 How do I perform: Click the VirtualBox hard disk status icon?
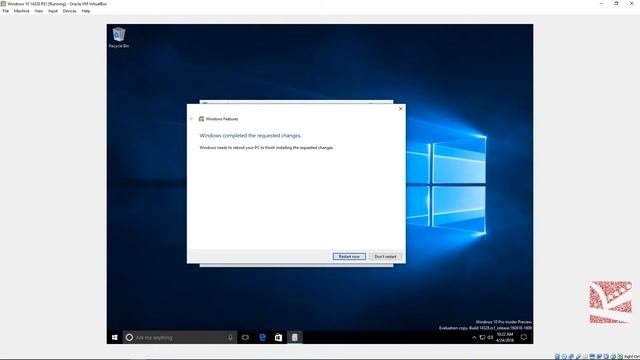557,357
